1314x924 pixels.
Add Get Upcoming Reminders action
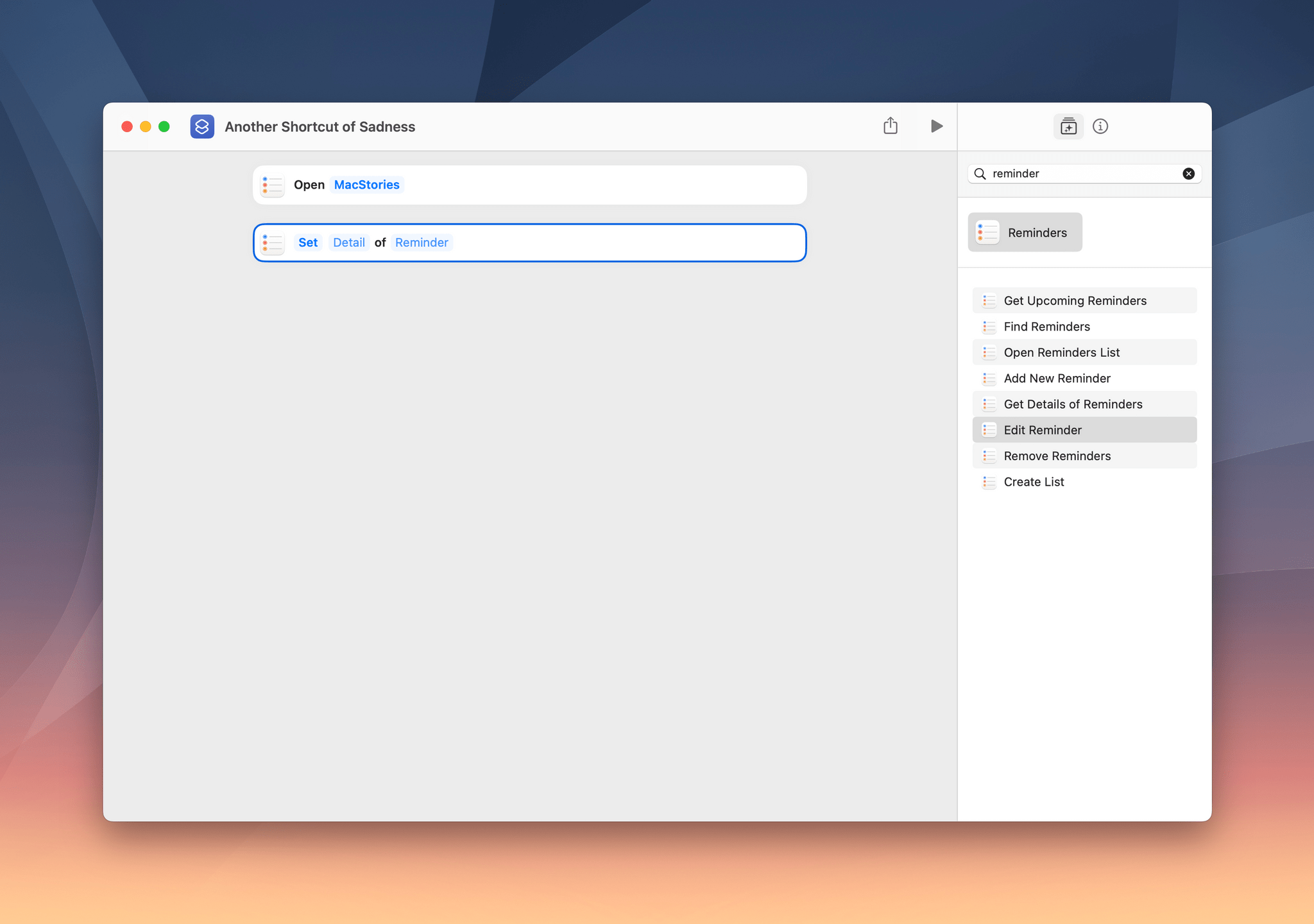(1084, 300)
